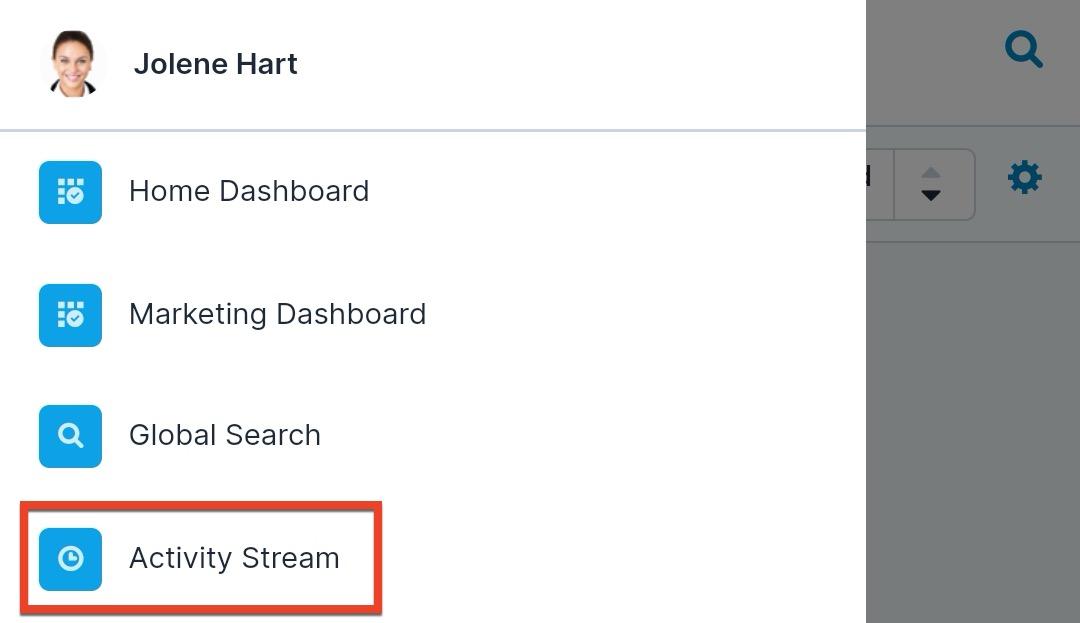Image resolution: width=1080 pixels, height=623 pixels.
Task: Open settings via the gear icon
Action: 1024,178
